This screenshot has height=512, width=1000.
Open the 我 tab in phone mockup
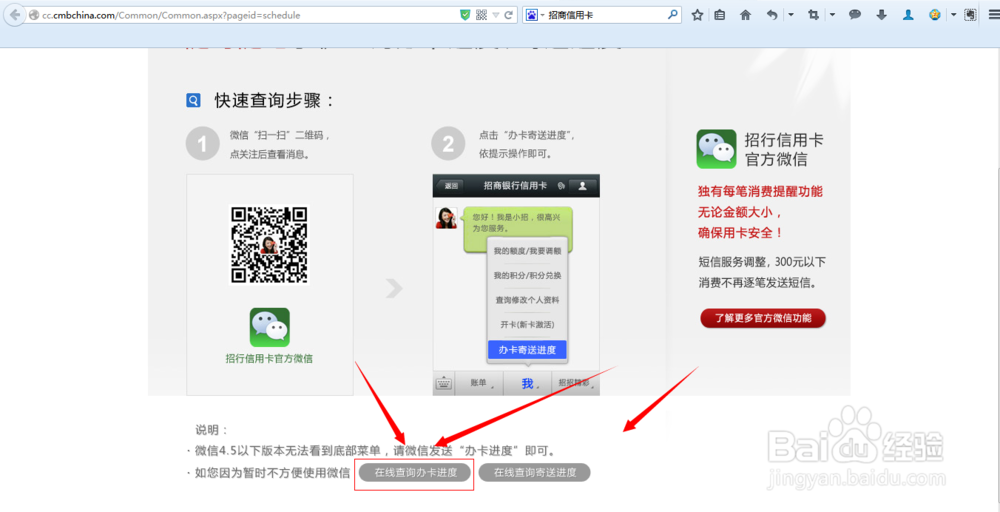(527, 383)
